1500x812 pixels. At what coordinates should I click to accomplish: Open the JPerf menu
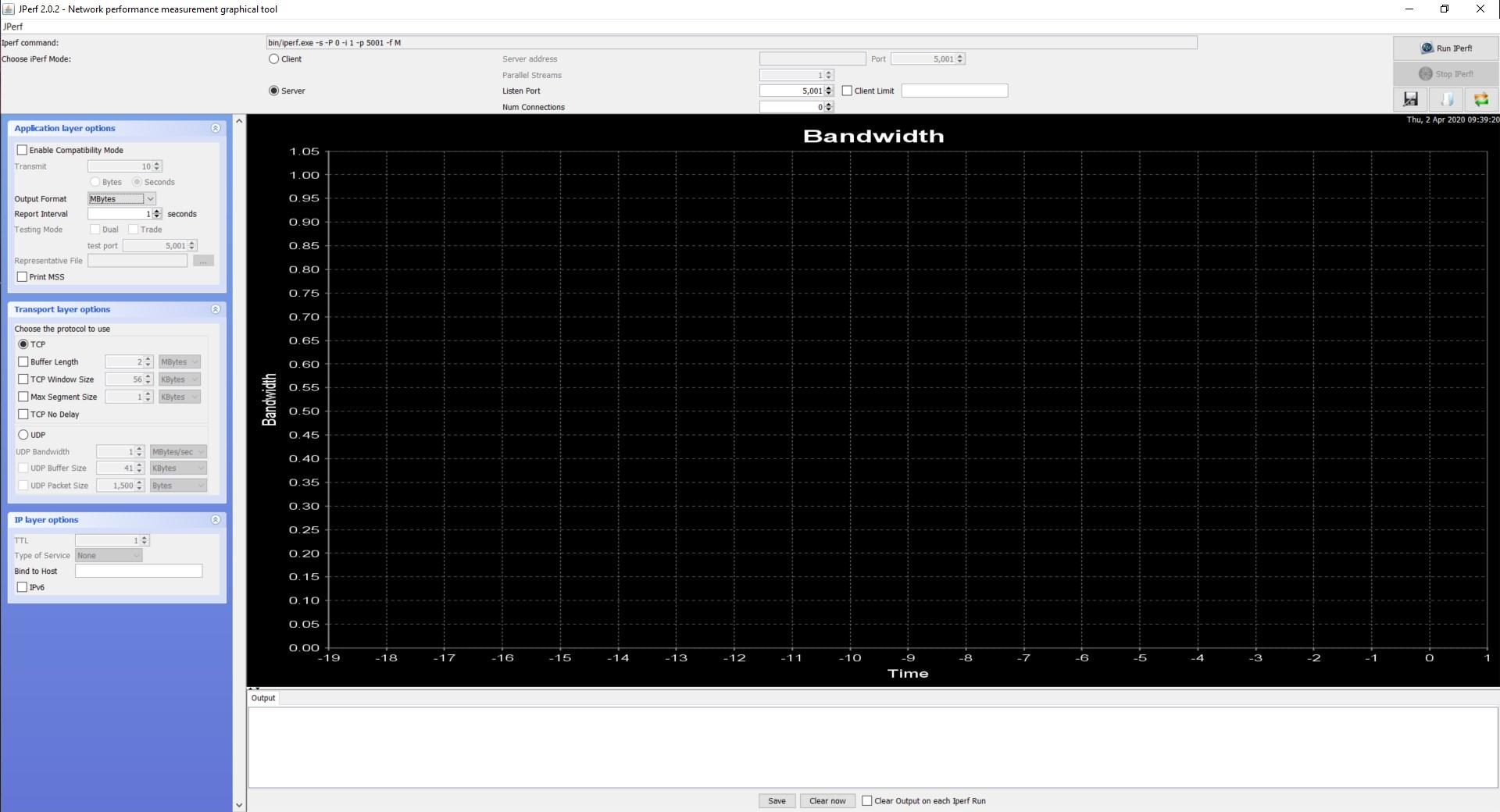(13, 27)
